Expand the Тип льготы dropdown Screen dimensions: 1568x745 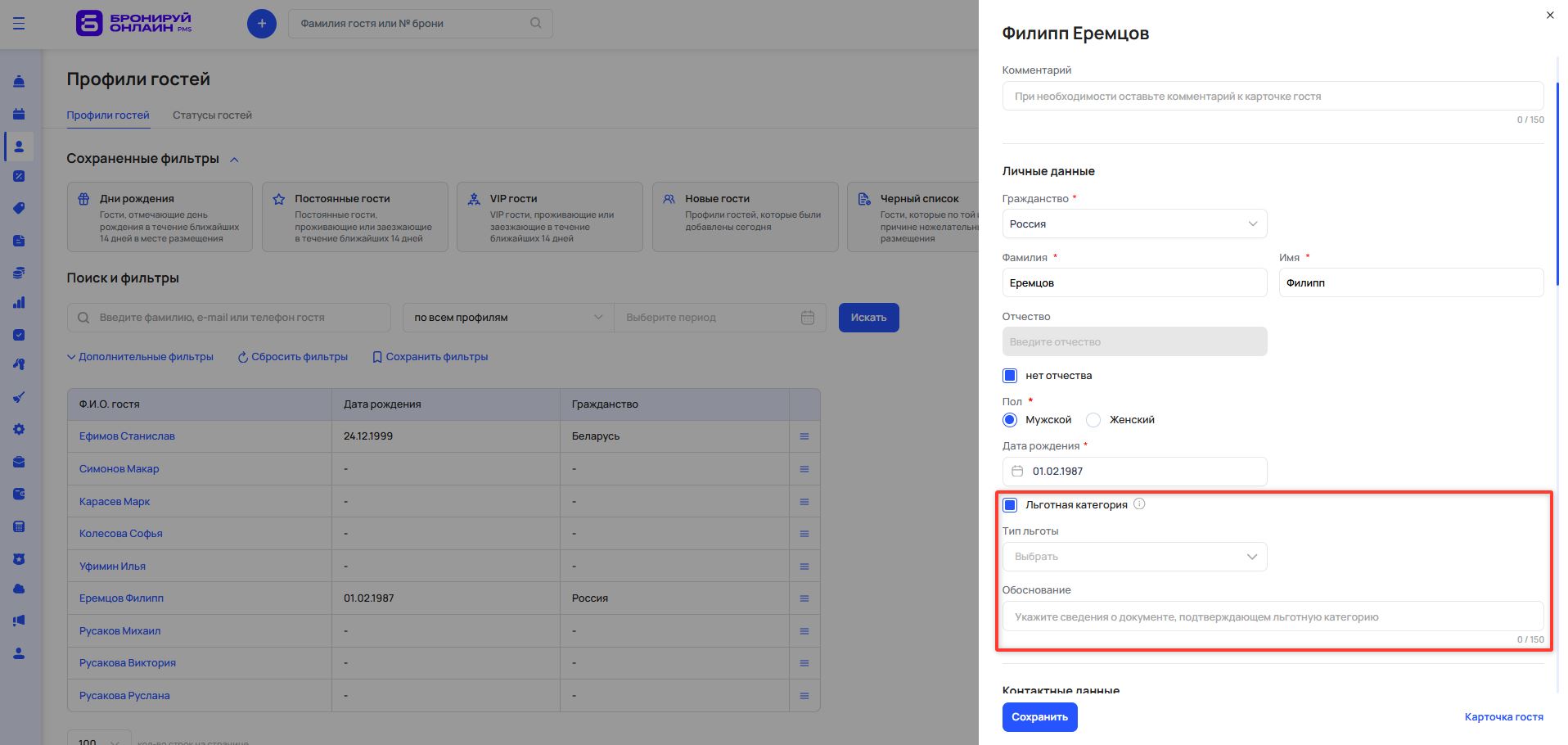tap(1134, 557)
